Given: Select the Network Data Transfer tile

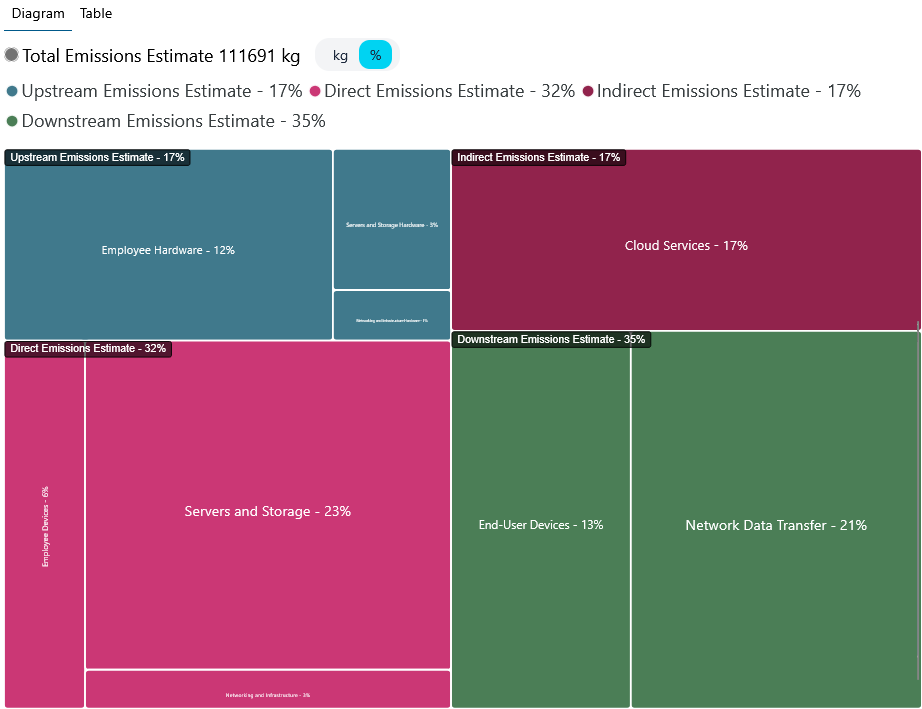Looking at the screenshot, I should (775, 525).
